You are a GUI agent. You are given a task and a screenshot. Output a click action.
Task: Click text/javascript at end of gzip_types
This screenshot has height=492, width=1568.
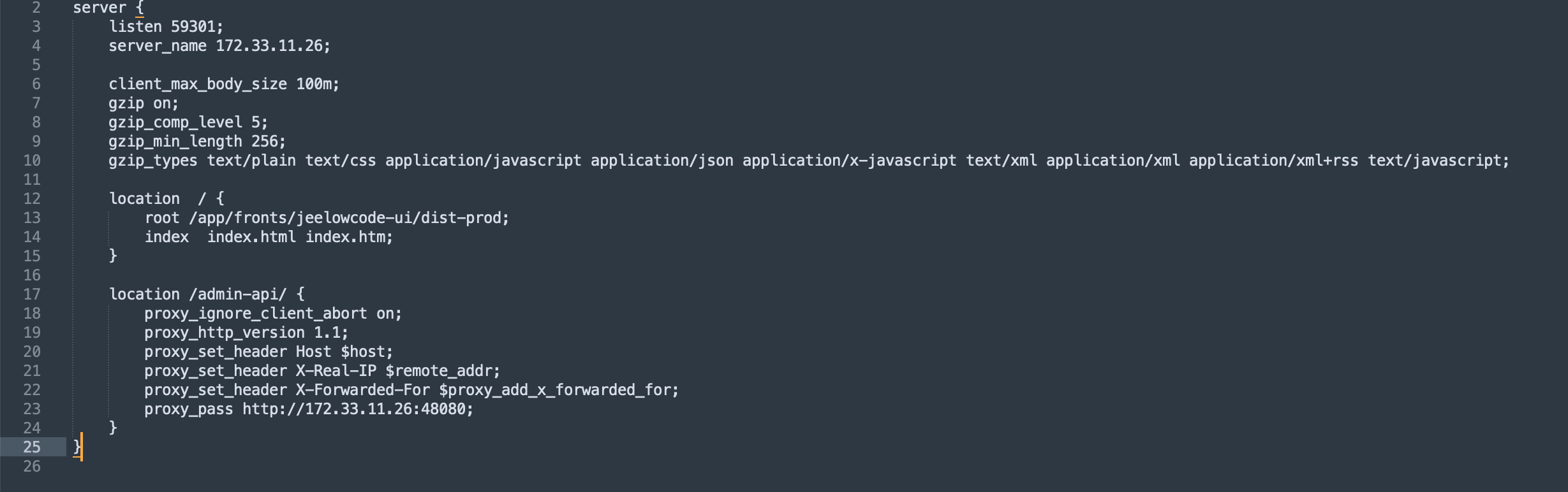(1436, 161)
